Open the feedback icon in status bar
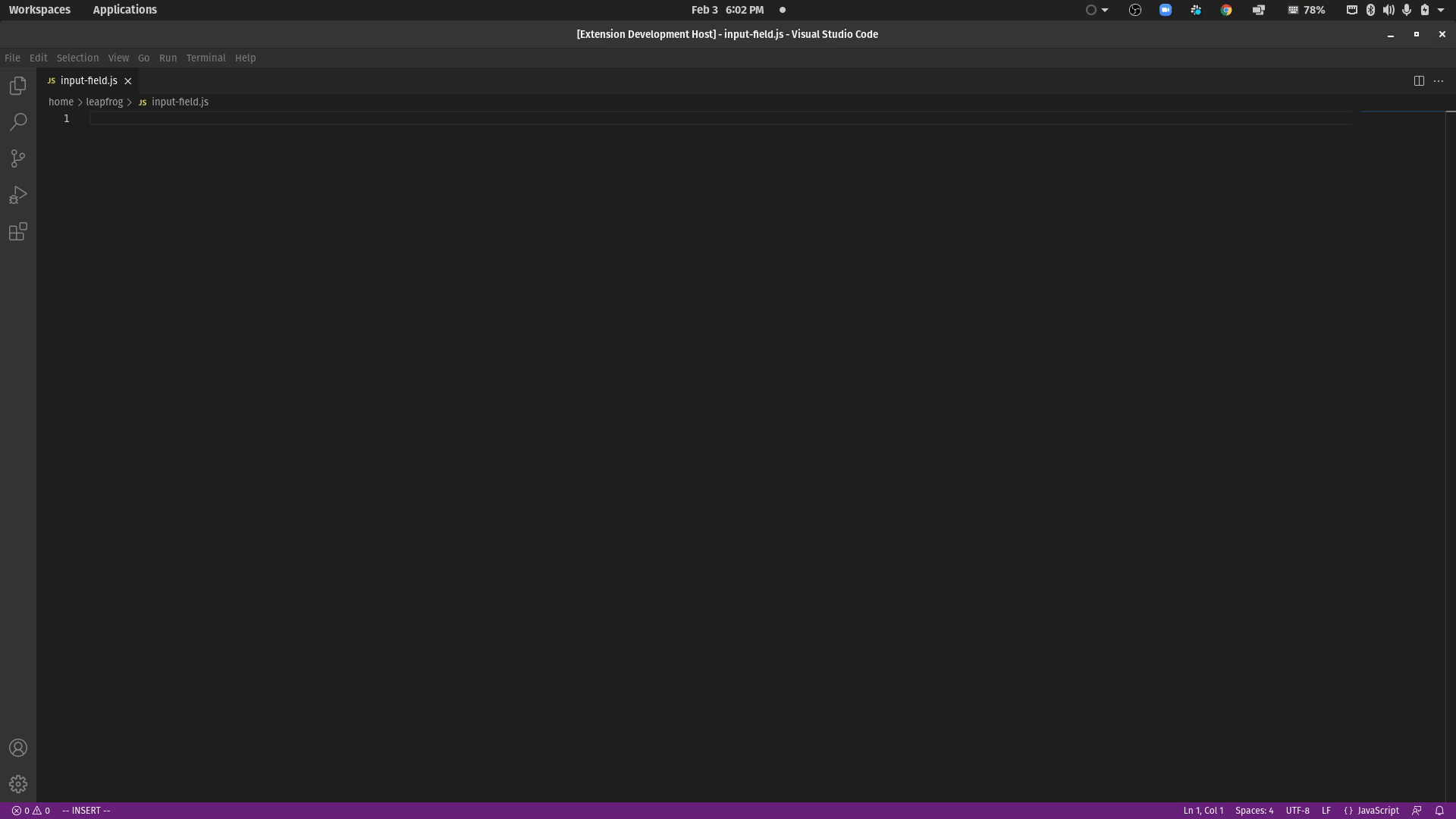This screenshot has width=1456, height=819. [x=1417, y=811]
